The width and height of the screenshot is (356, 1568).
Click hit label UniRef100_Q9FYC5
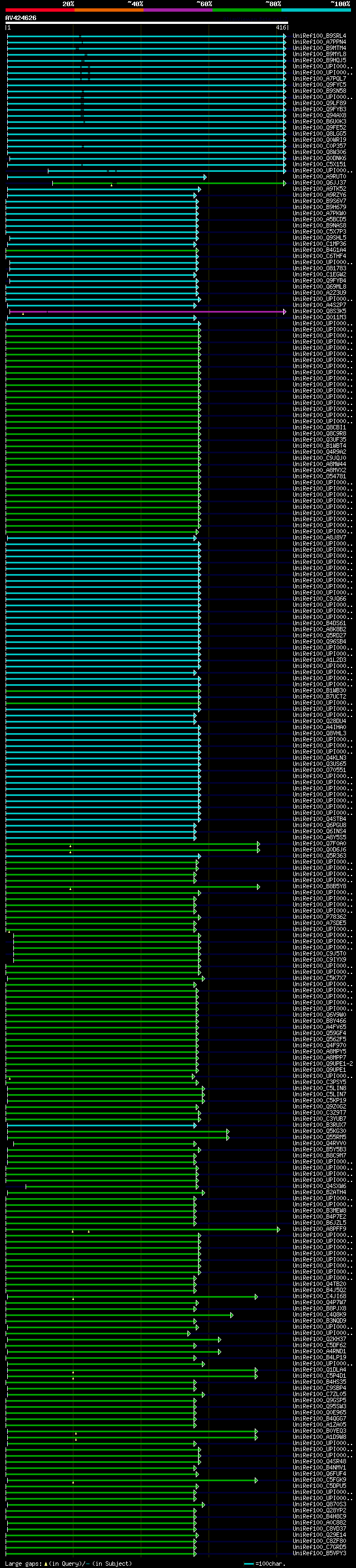tap(319, 85)
